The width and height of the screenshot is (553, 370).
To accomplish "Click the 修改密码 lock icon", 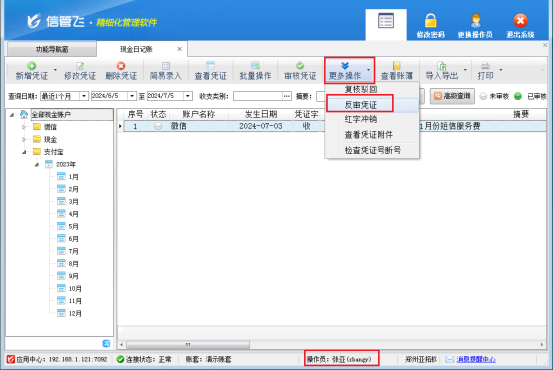I will pos(430,20).
